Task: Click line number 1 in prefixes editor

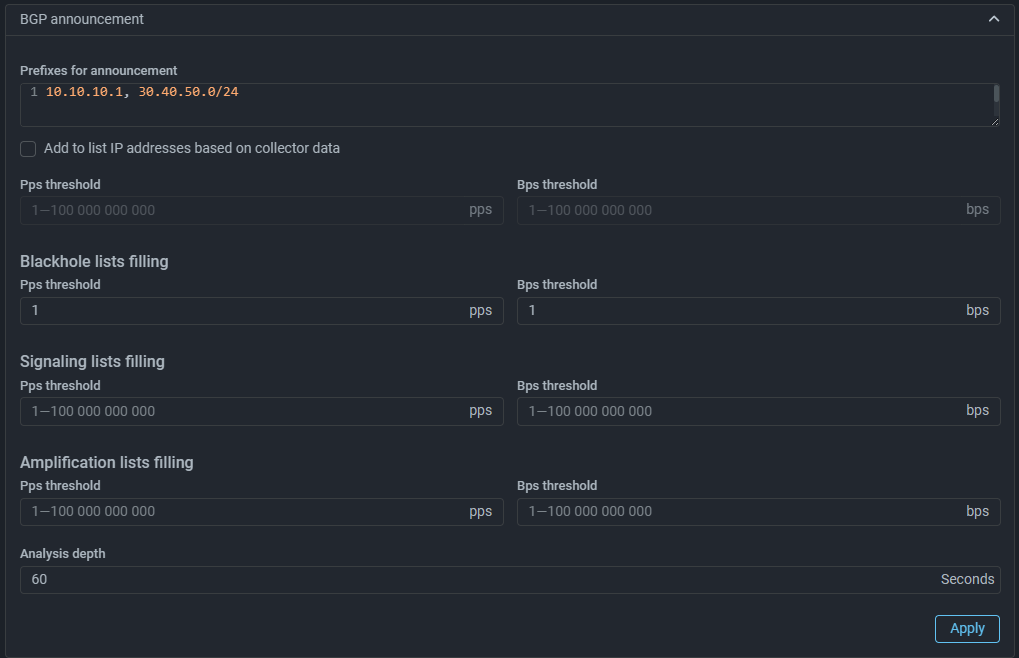Action: (34, 92)
